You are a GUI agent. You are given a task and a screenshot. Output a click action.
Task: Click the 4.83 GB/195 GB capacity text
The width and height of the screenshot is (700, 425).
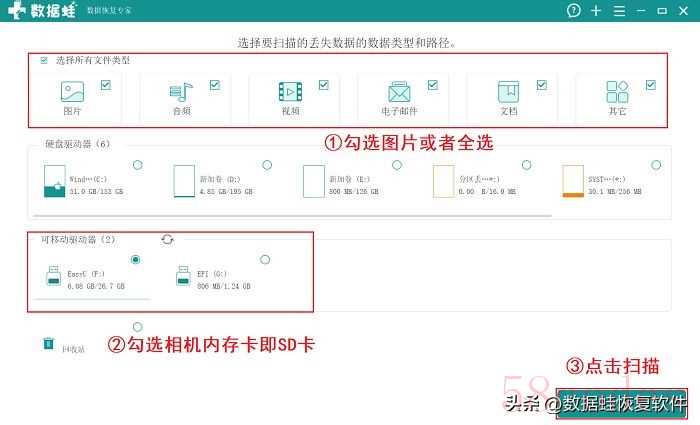coord(226,192)
